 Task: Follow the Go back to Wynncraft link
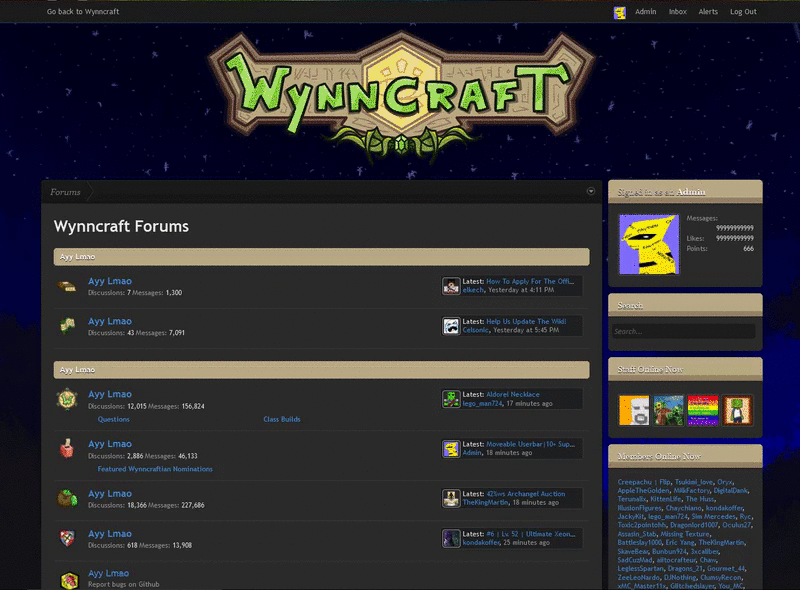[83, 12]
